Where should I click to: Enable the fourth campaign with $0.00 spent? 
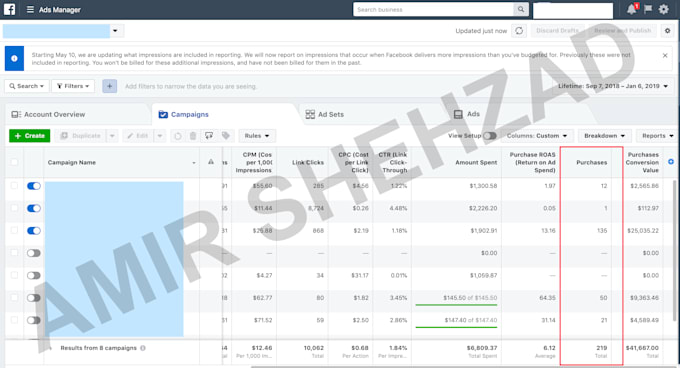[33, 253]
